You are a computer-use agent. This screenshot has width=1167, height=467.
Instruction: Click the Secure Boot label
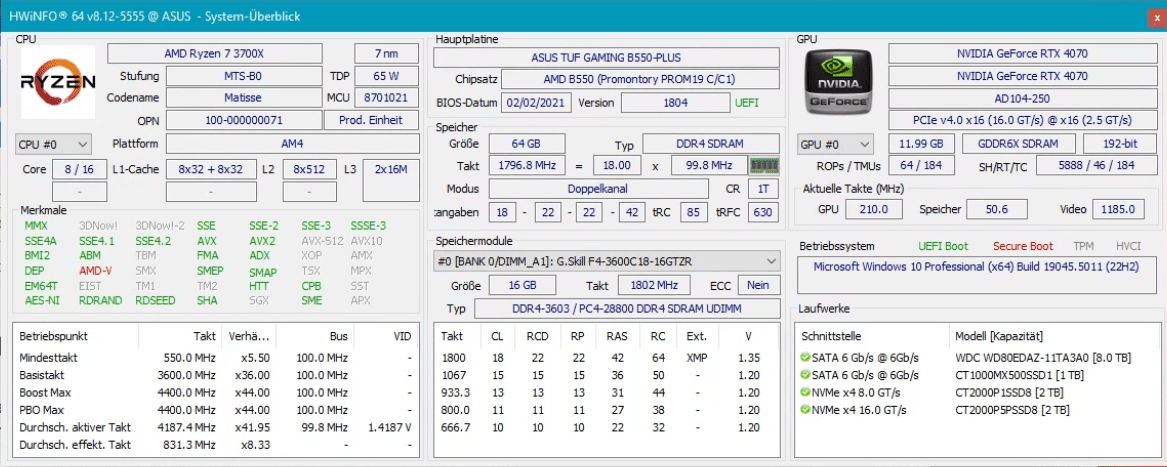(x=1023, y=246)
